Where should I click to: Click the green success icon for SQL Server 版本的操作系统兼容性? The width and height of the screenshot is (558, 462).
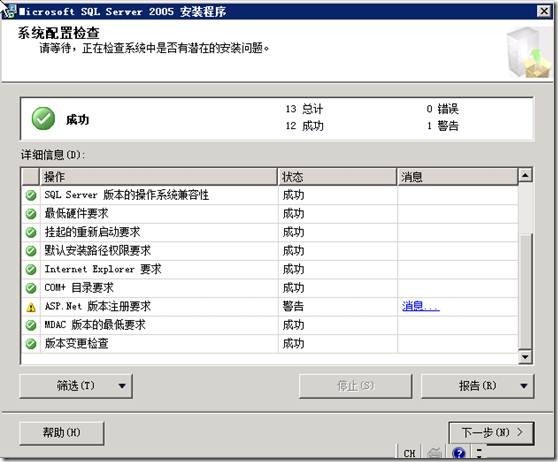(31, 195)
